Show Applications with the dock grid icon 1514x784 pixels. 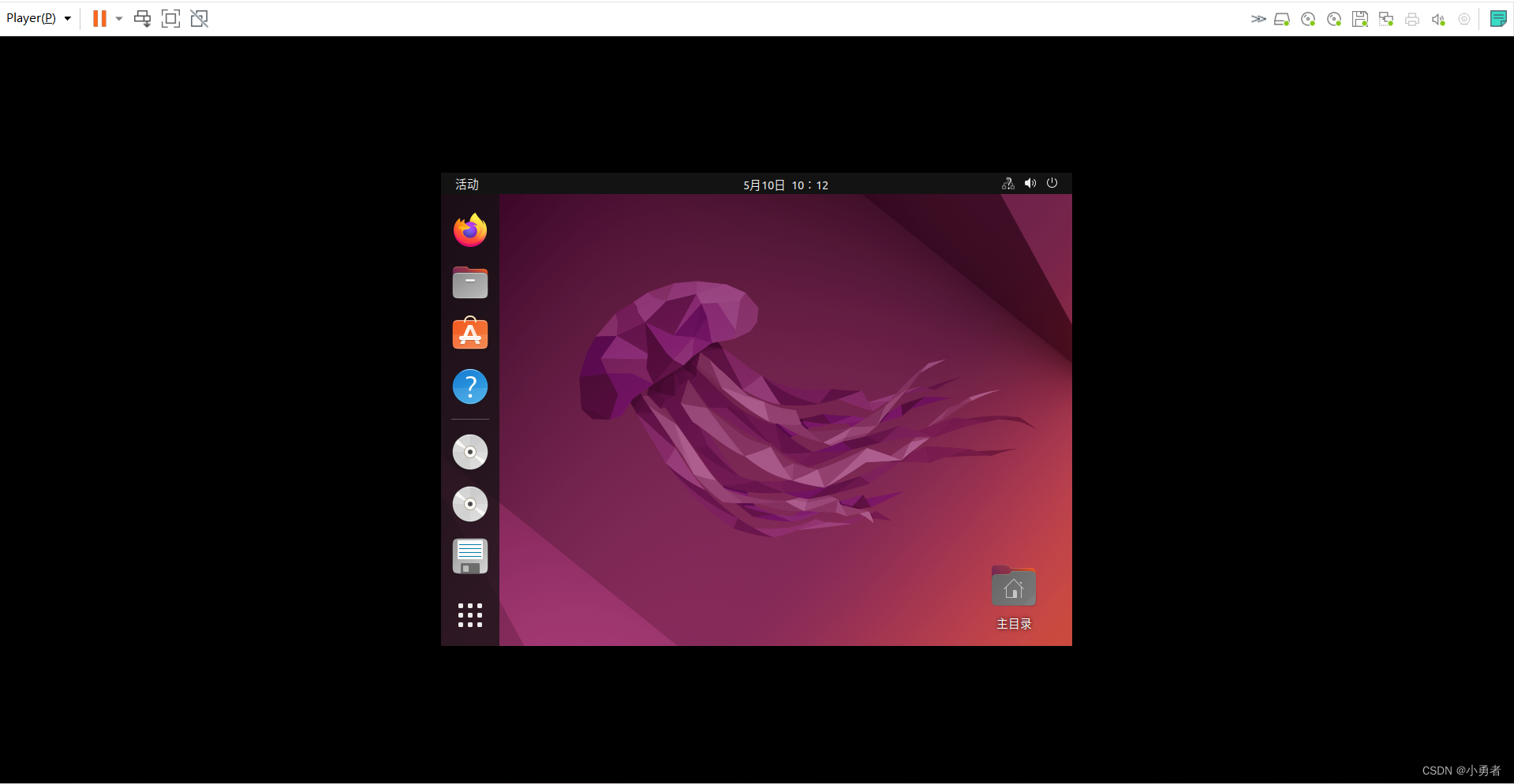pos(470,615)
